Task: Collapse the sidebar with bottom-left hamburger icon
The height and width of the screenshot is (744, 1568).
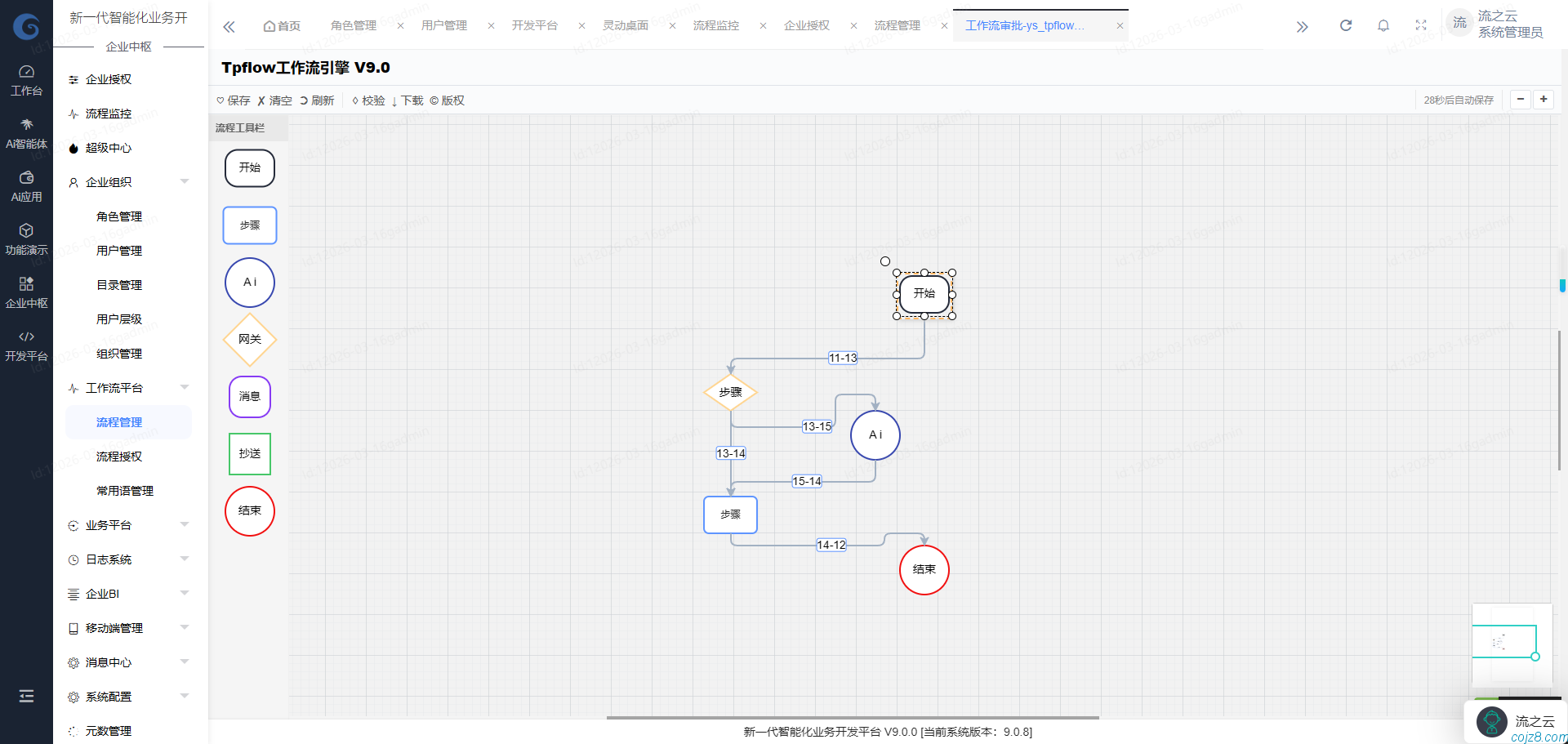Action: pyautogui.click(x=26, y=696)
